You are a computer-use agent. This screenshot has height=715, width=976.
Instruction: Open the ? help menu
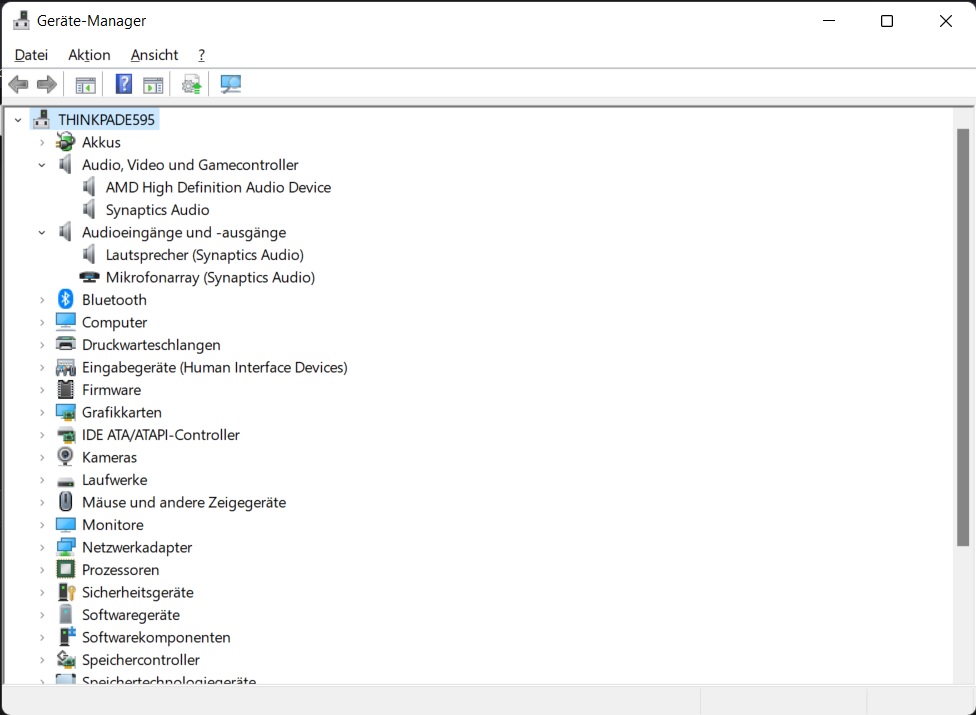point(201,55)
